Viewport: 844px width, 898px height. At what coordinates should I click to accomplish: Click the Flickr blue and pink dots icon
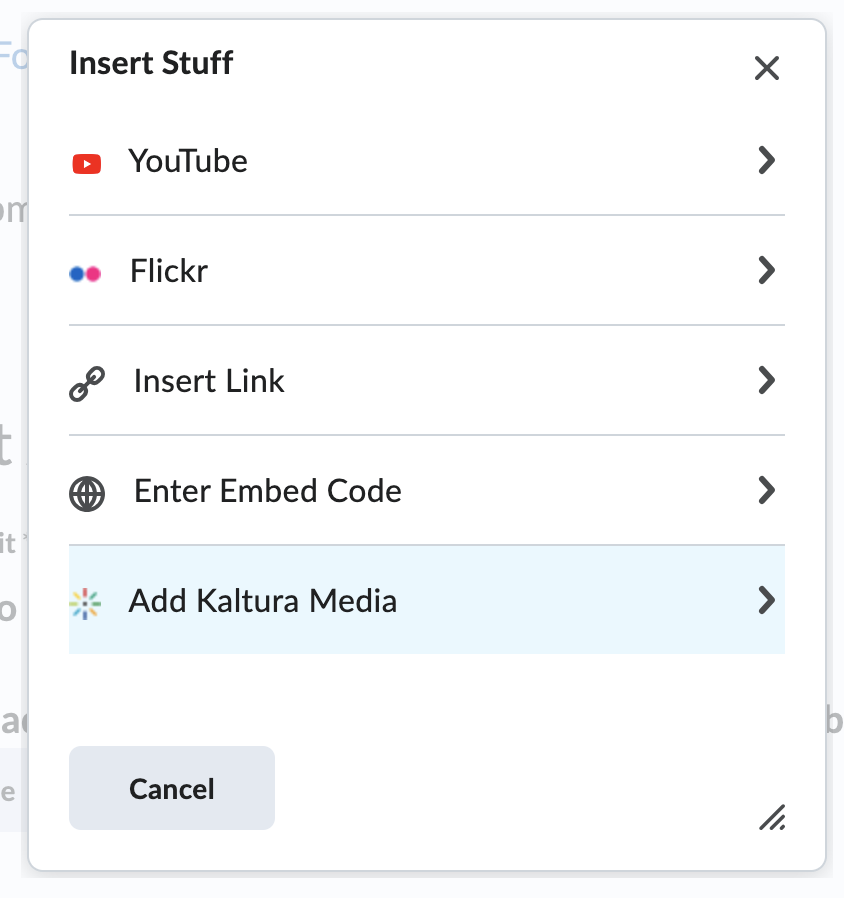[85, 273]
